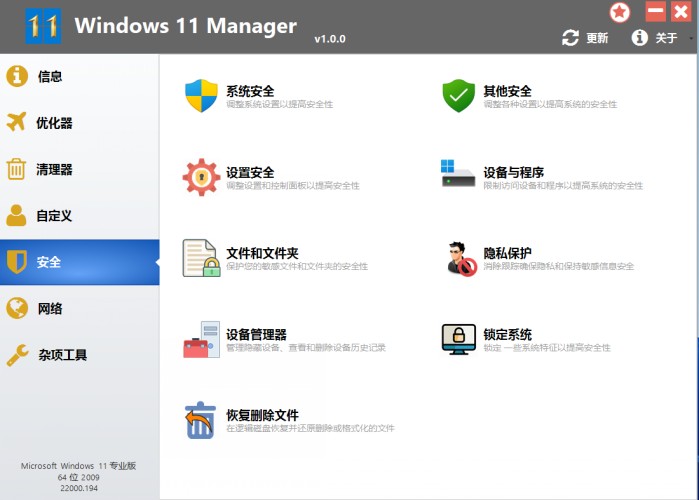The height and width of the screenshot is (500, 699).
Task: Open the 系统安全 shield icon
Action: 201,96
